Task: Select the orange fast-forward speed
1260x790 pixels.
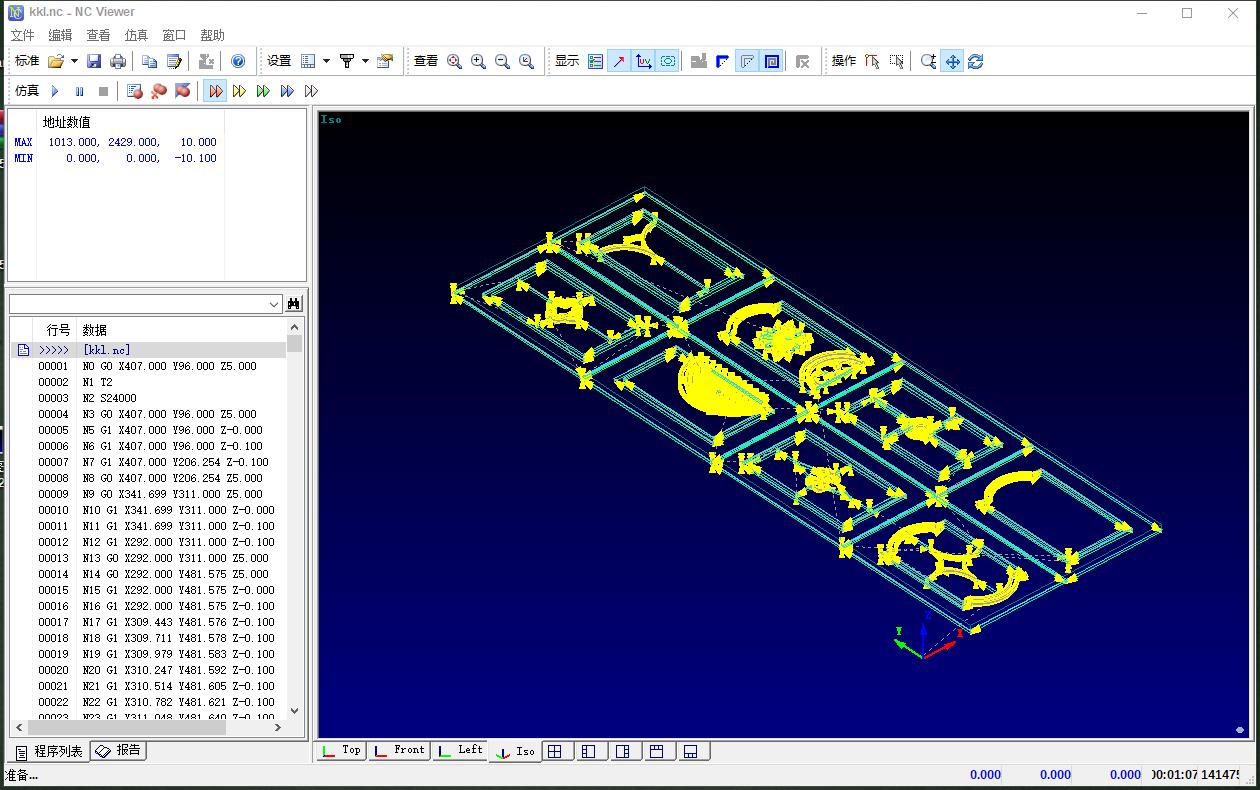Action: 215,91
